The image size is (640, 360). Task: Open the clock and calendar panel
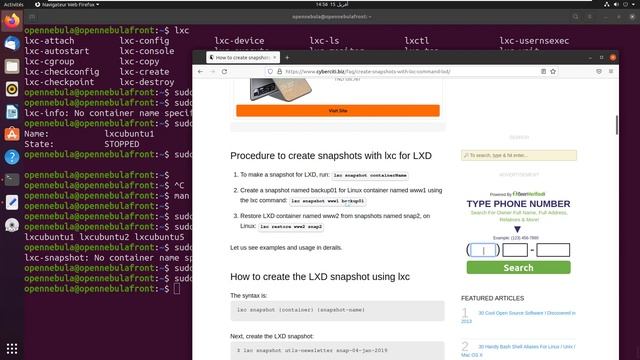coord(332,4)
